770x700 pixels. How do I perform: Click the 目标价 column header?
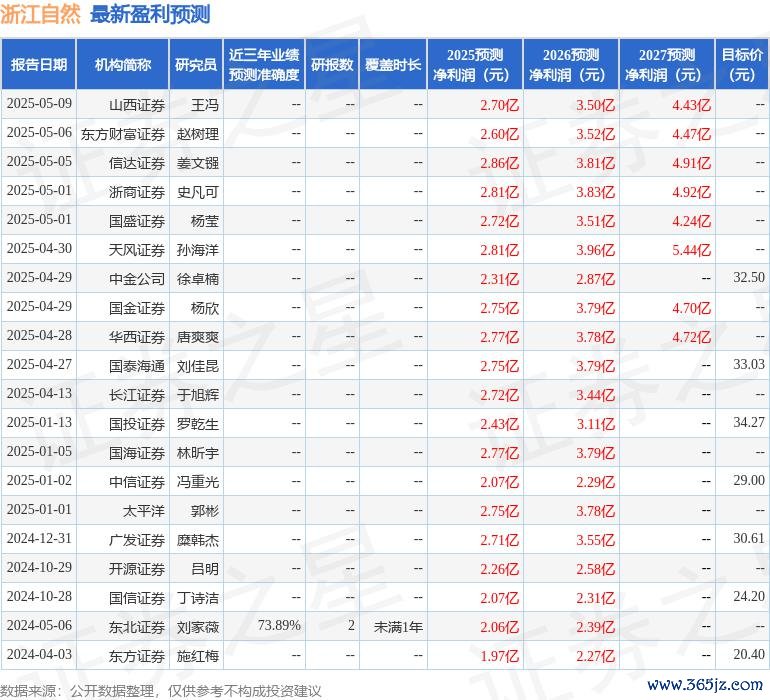coord(742,65)
